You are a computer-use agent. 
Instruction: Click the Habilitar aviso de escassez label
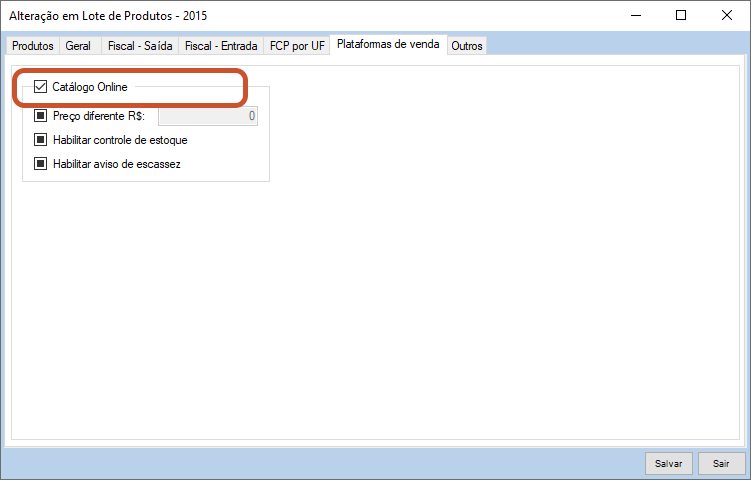click(x=117, y=164)
